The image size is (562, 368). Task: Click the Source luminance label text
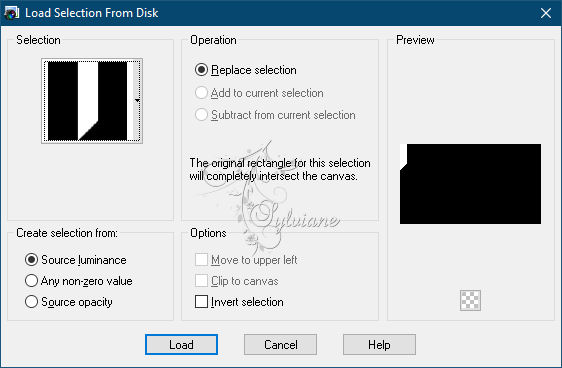[x=84, y=260]
